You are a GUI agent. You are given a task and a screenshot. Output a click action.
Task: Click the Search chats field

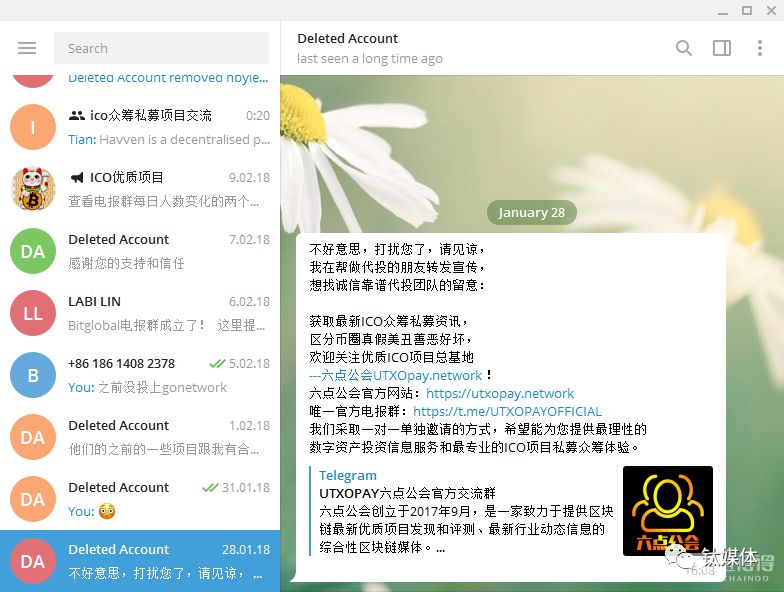click(x=161, y=48)
